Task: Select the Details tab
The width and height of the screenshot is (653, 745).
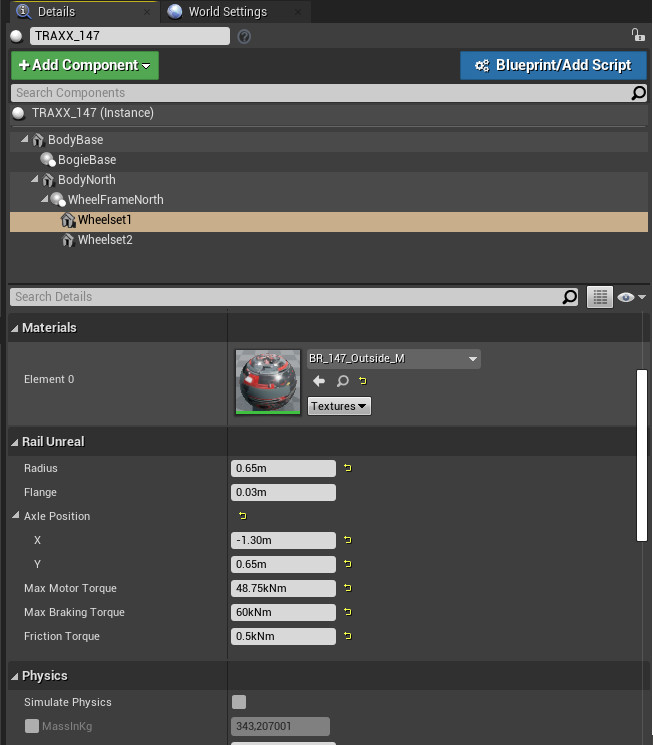Action: 56,12
